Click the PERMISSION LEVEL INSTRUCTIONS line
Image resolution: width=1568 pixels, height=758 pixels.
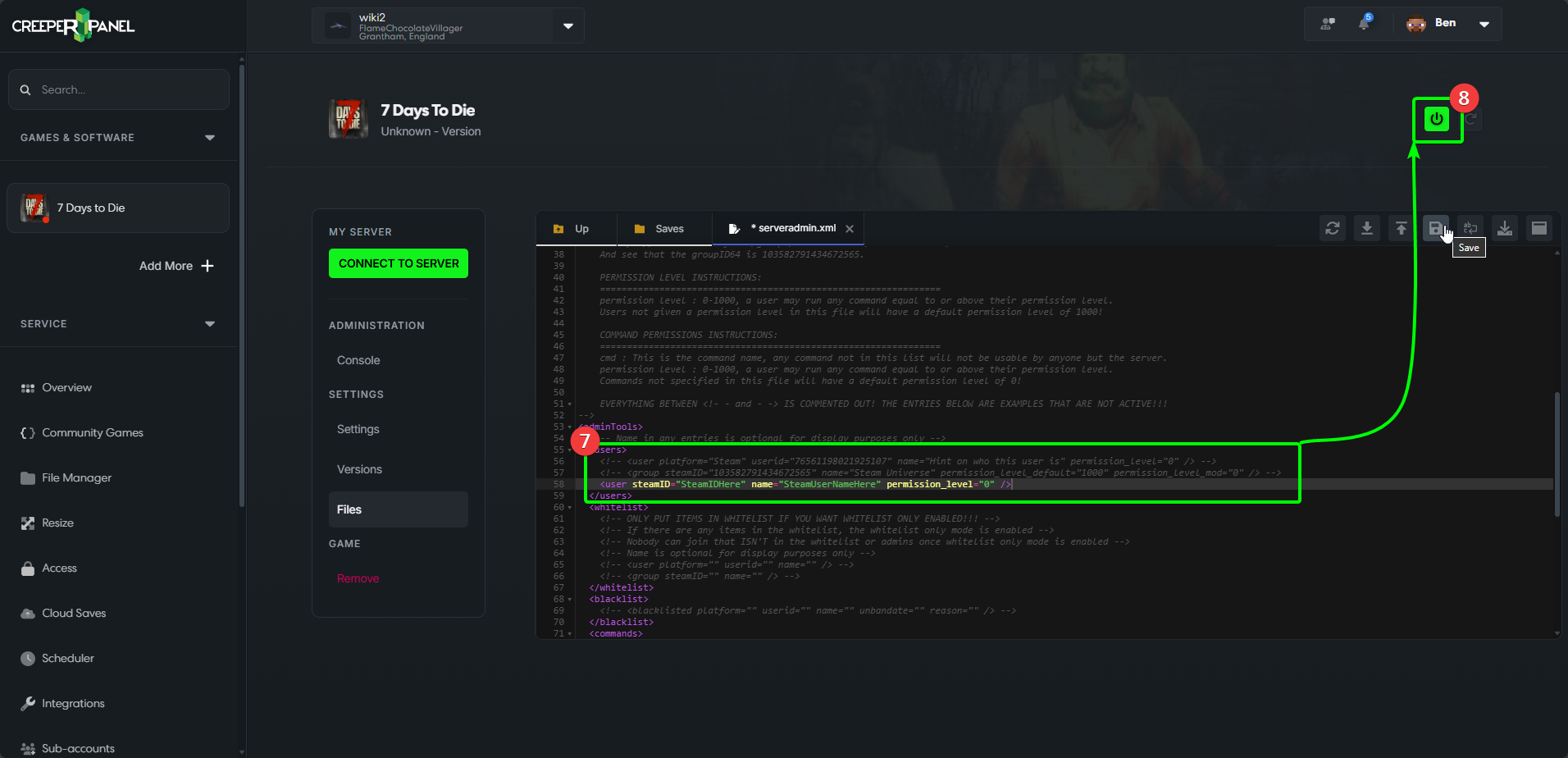(x=680, y=278)
